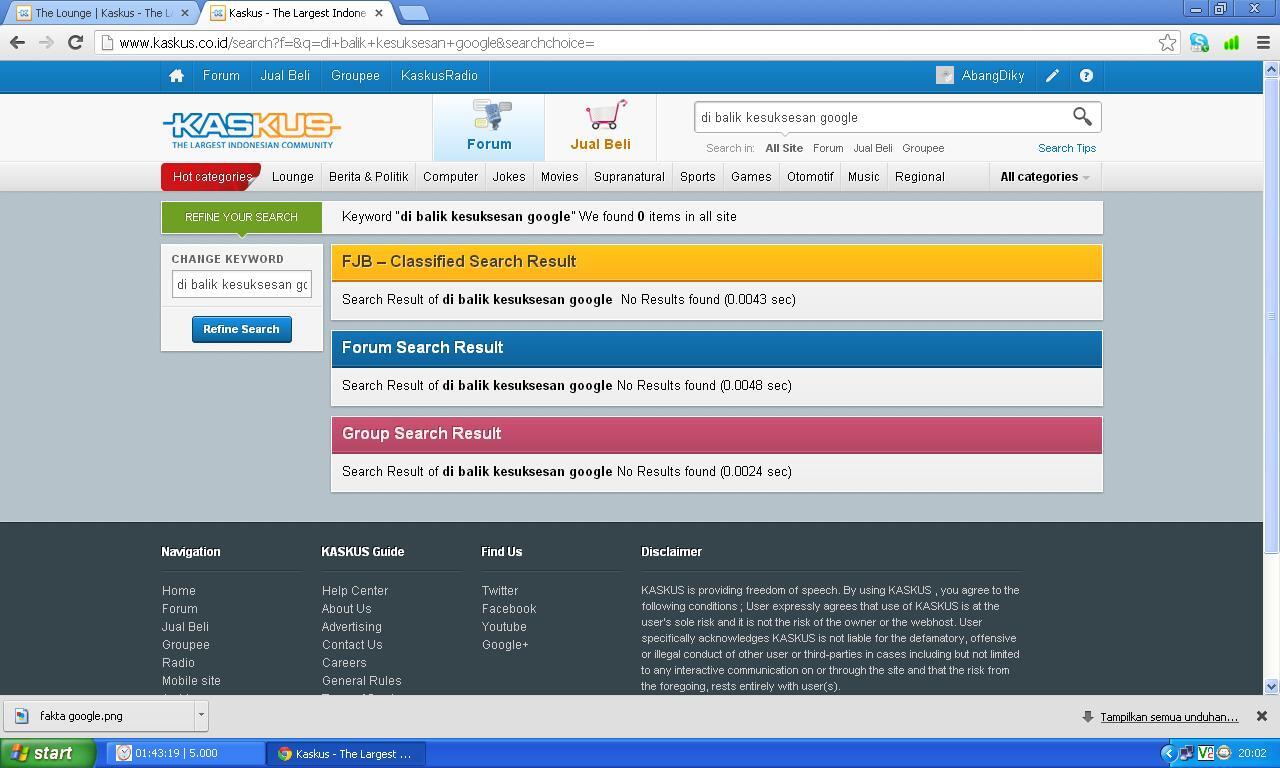Open Twitter link under Find Us
This screenshot has height=768, width=1280.
click(x=500, y=591)
